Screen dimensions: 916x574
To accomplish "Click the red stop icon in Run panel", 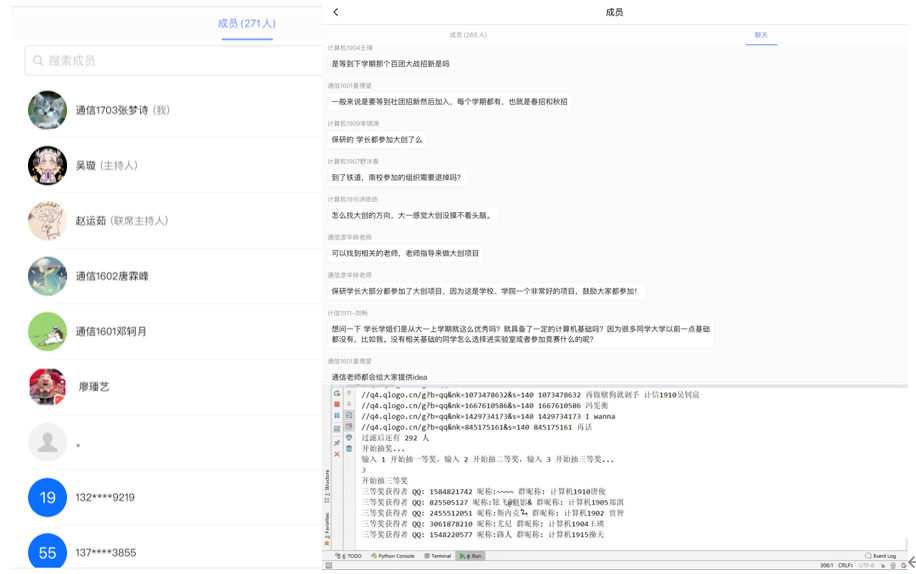I will 337,405.
